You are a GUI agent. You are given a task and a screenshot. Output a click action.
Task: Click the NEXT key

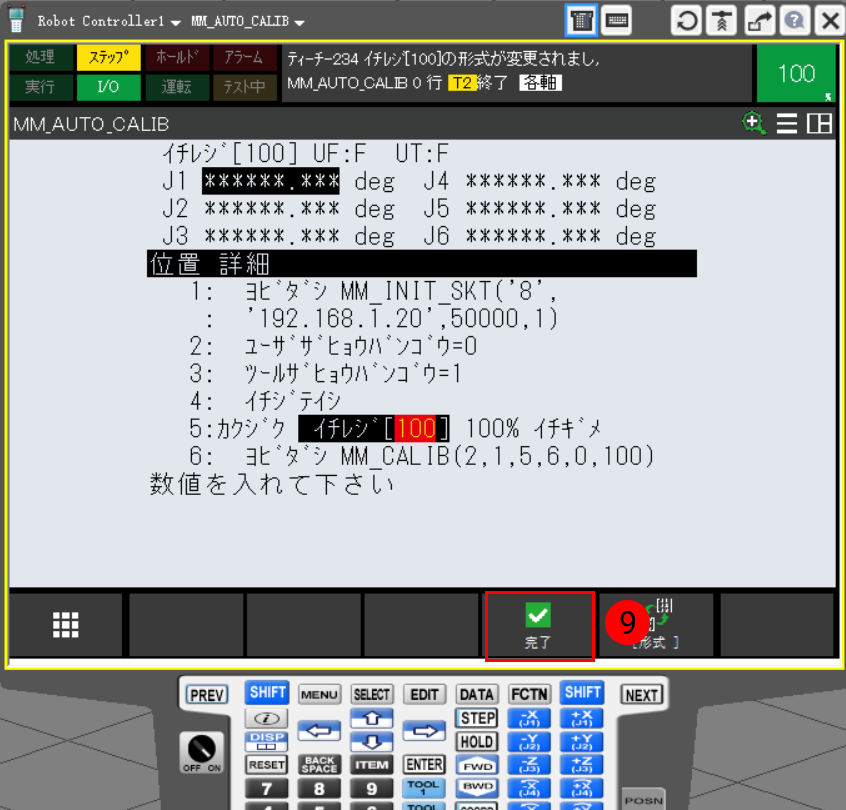(642, 695)
